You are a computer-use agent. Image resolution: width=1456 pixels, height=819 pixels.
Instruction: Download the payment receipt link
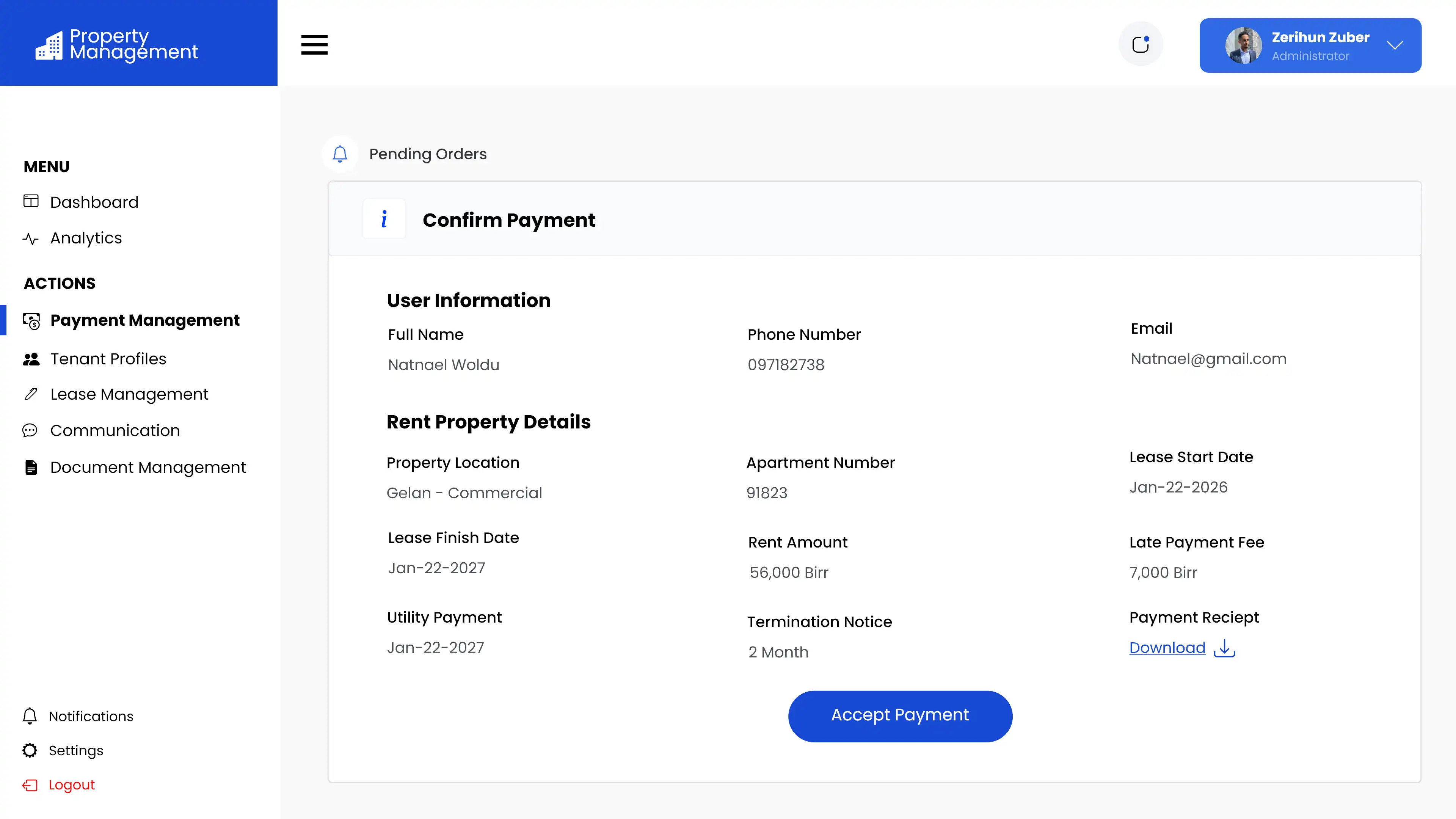click(x=1167, y=648)
